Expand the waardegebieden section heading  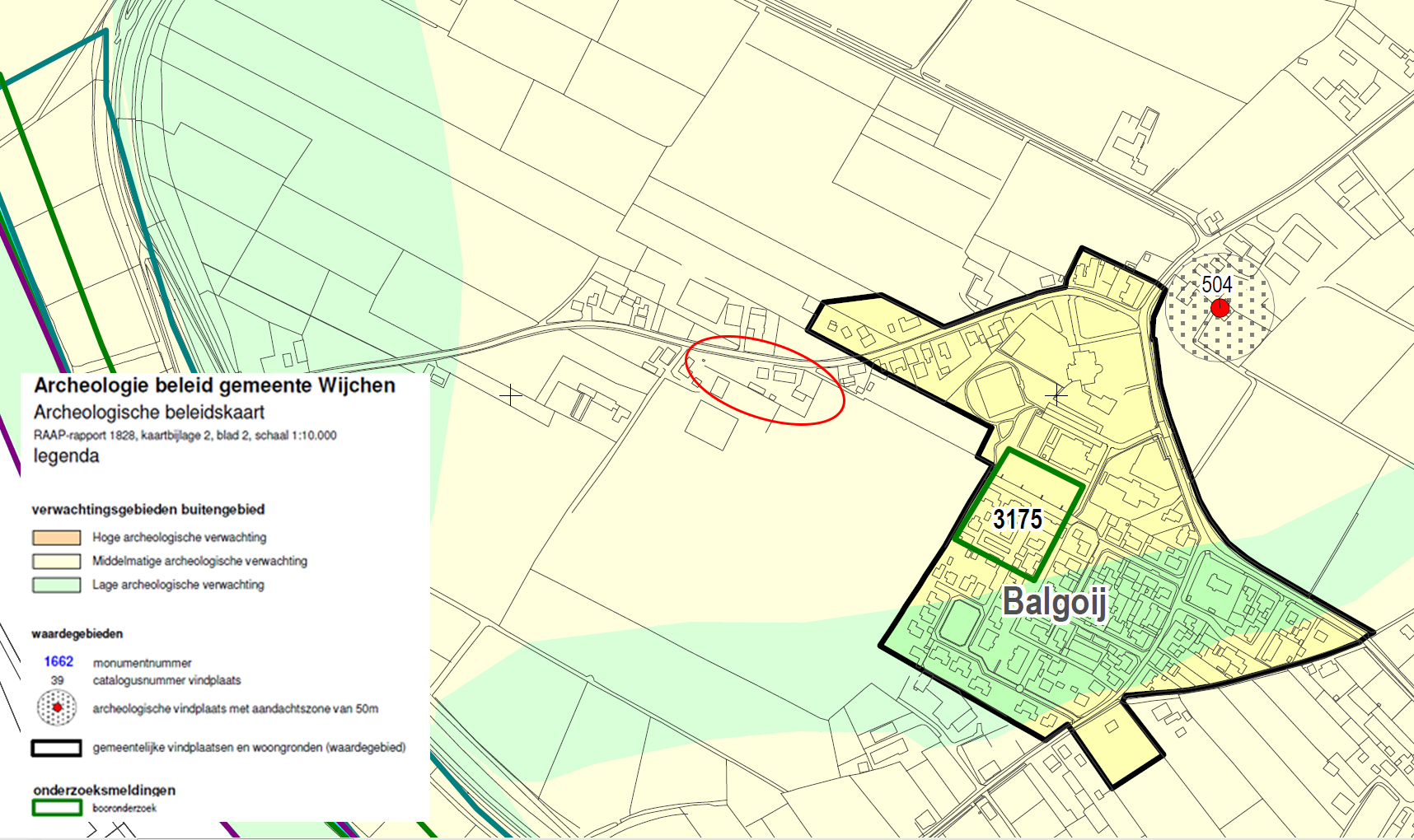(76, 634)
